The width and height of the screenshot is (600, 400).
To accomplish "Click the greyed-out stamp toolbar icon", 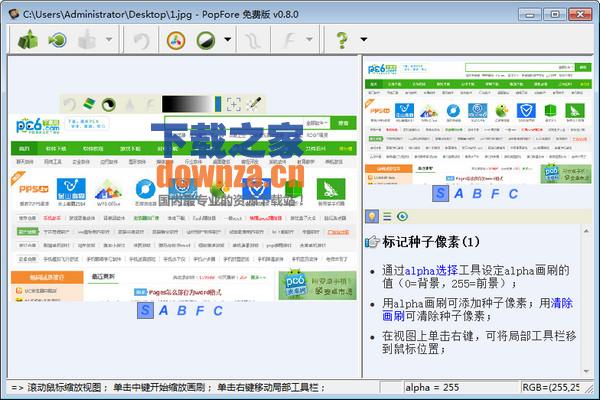I will pos(87,39).
